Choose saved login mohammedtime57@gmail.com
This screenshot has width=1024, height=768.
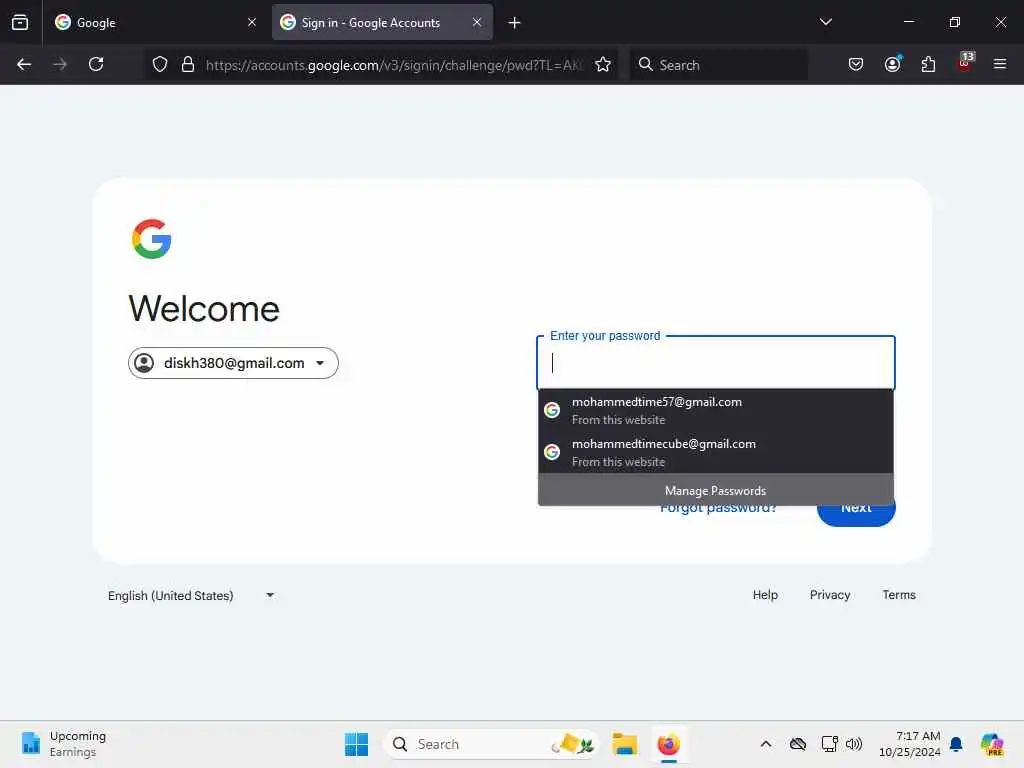click(x=716, y=410)
